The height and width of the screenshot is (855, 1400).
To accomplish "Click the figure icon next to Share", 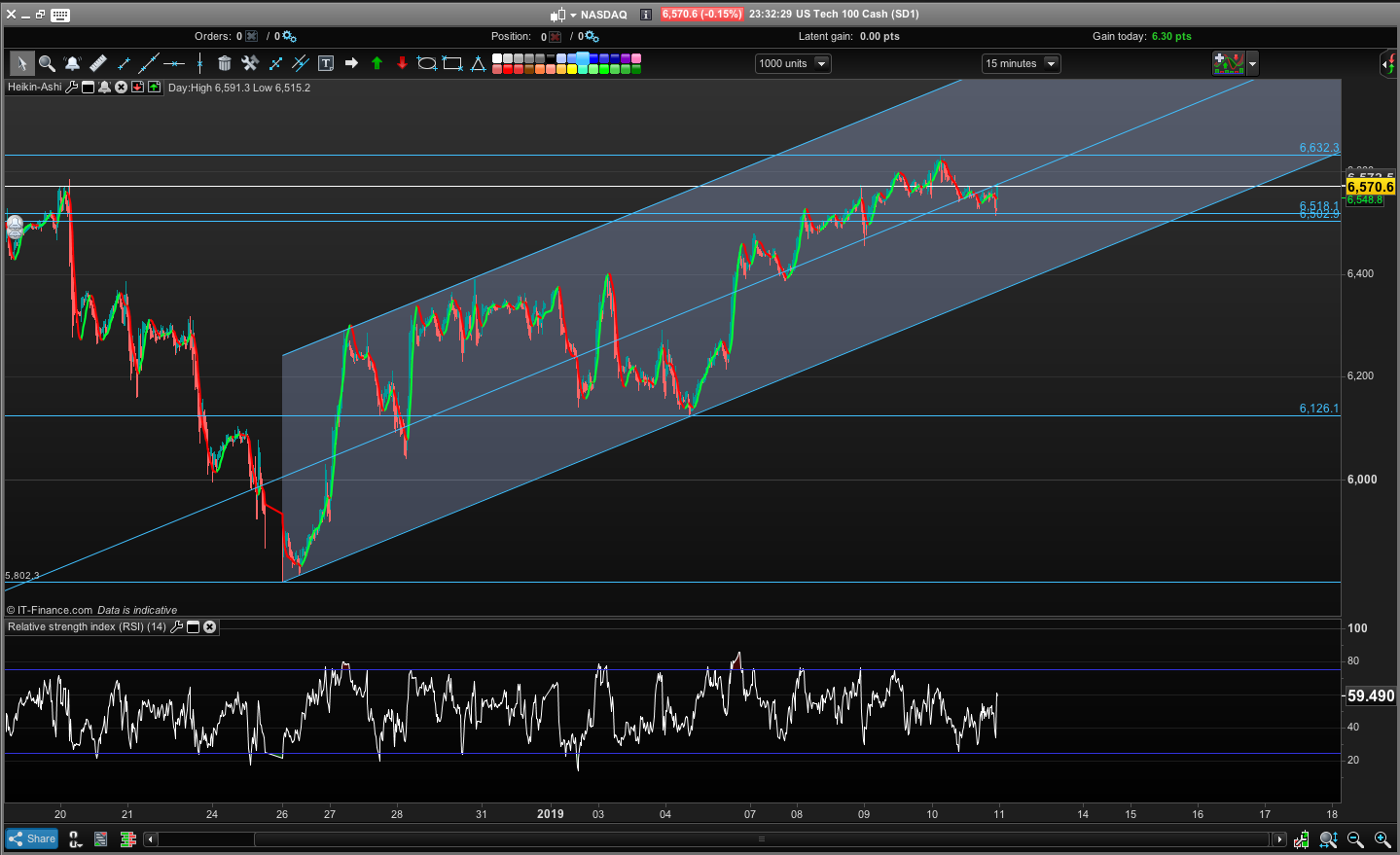I will coord(75,838).
